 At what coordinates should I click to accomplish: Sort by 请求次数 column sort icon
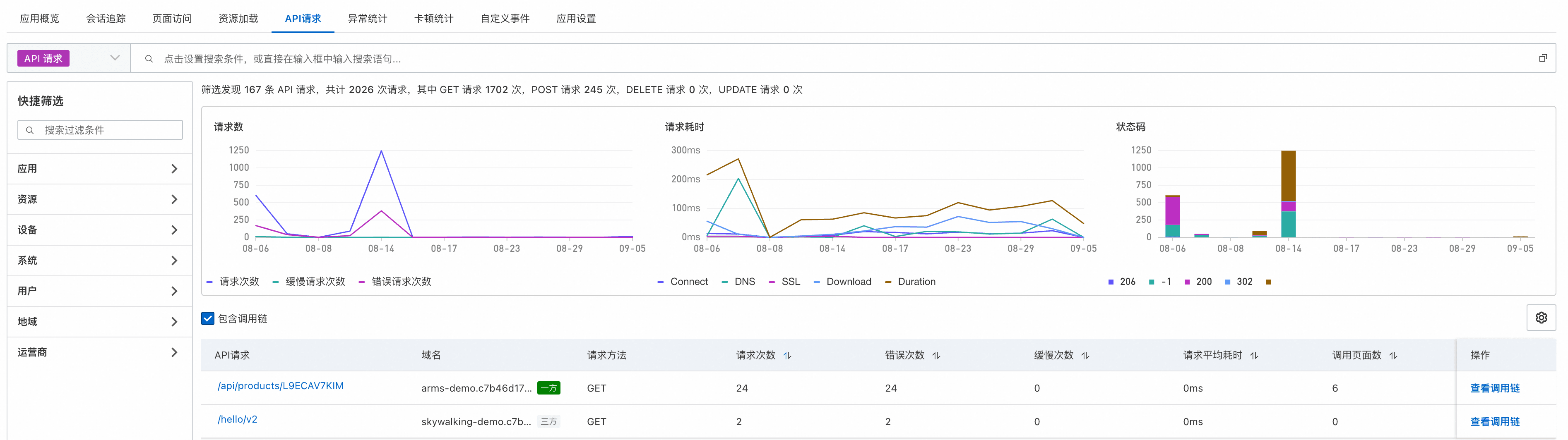click(787, 356)
